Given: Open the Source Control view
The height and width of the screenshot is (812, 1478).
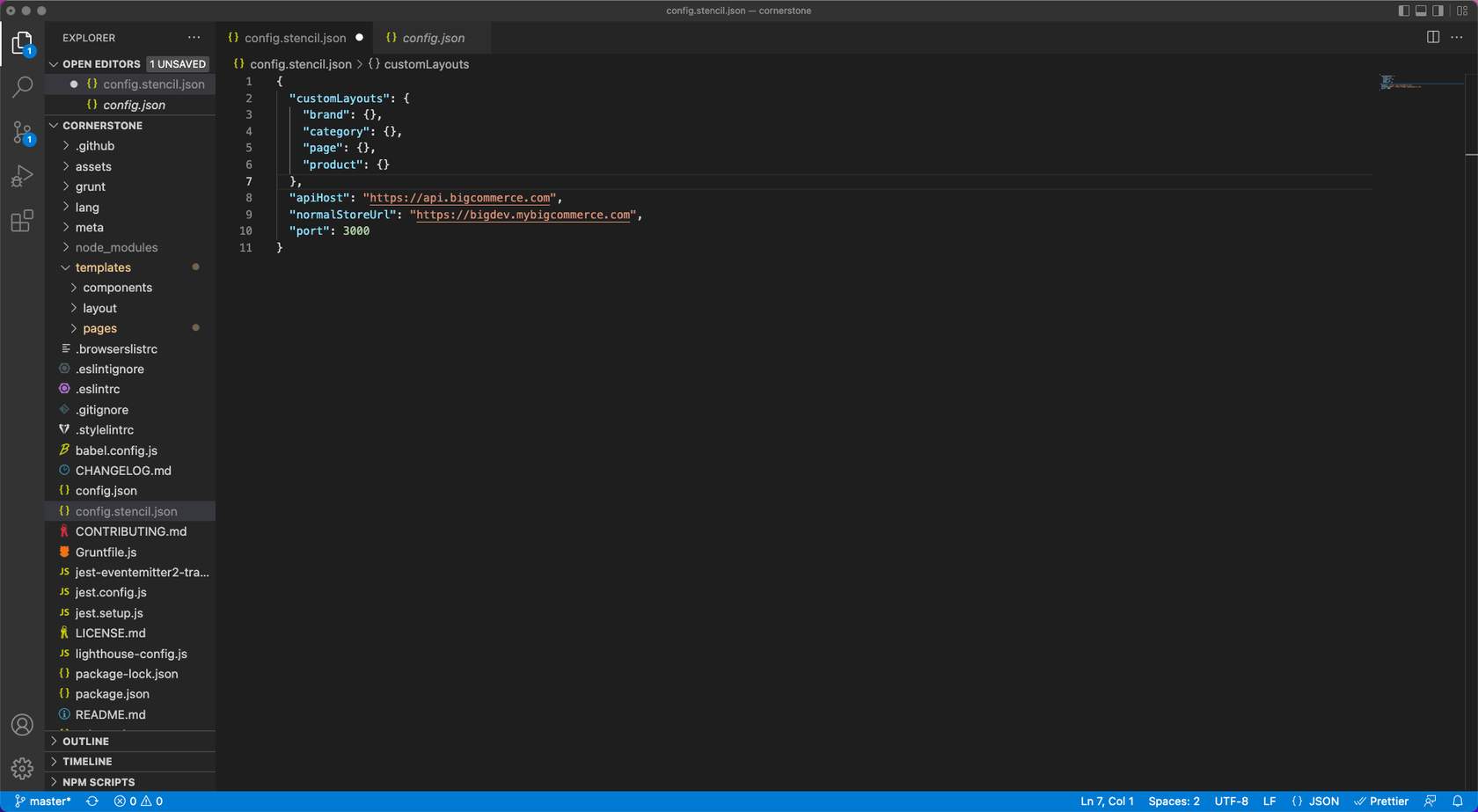Looking at the screenshot, I should tap(22, 132).
